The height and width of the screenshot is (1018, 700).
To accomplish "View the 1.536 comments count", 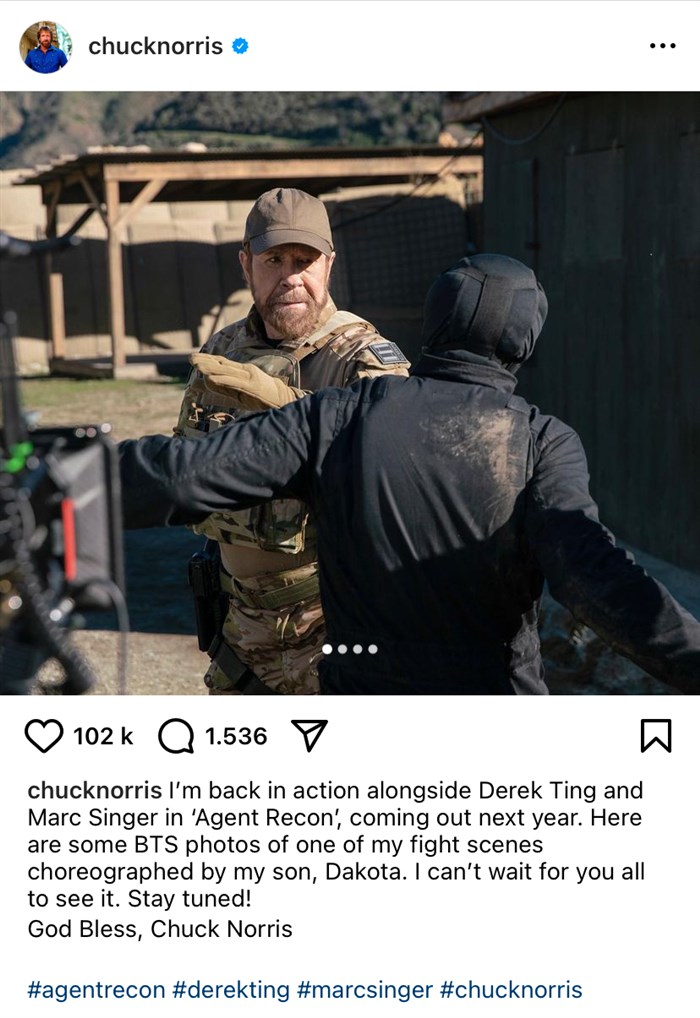I will pos(236,736).
